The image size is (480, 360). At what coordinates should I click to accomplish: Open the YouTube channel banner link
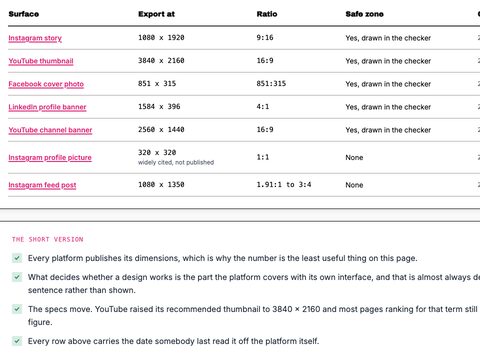[x=50, y=130]
